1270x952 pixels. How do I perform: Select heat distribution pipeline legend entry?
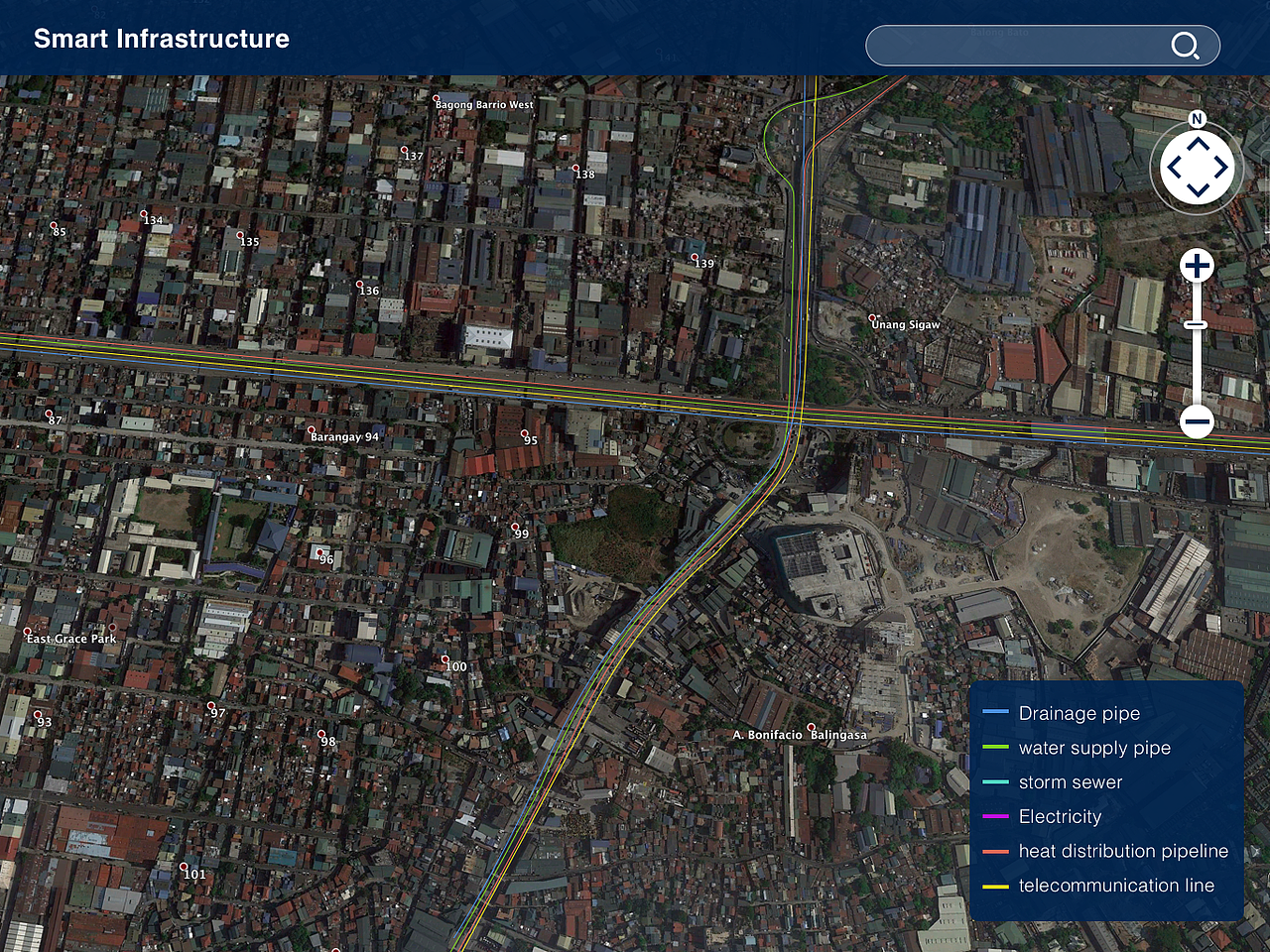coord(1123,851)
